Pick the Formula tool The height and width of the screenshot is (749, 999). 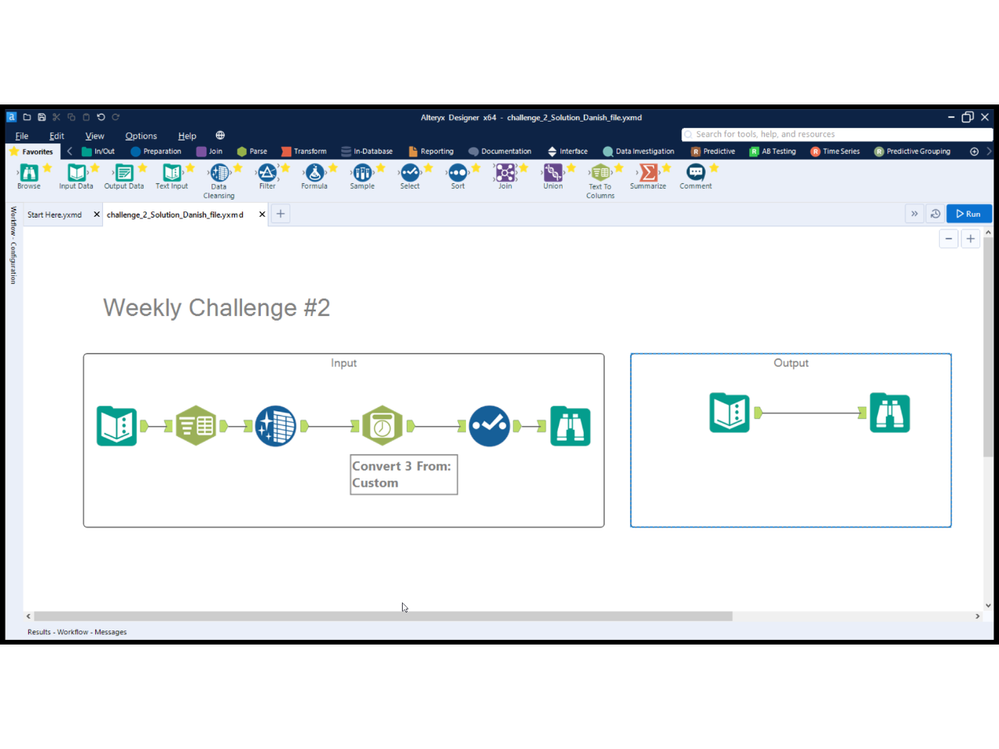pyautogui.click(x=314, y=176)
